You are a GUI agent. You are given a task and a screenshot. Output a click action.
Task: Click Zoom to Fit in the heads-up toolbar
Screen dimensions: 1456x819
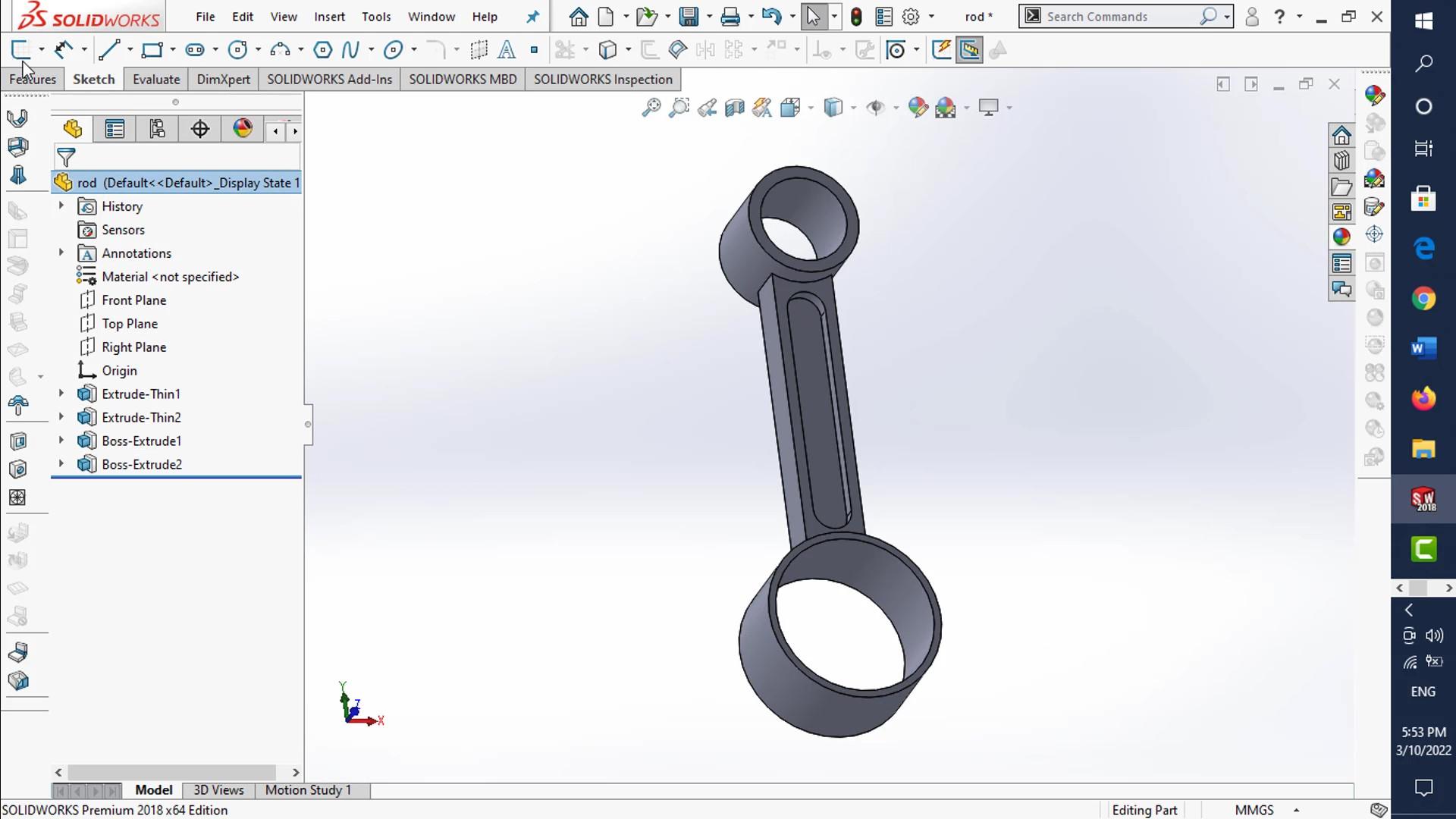[x=651, y=108]
